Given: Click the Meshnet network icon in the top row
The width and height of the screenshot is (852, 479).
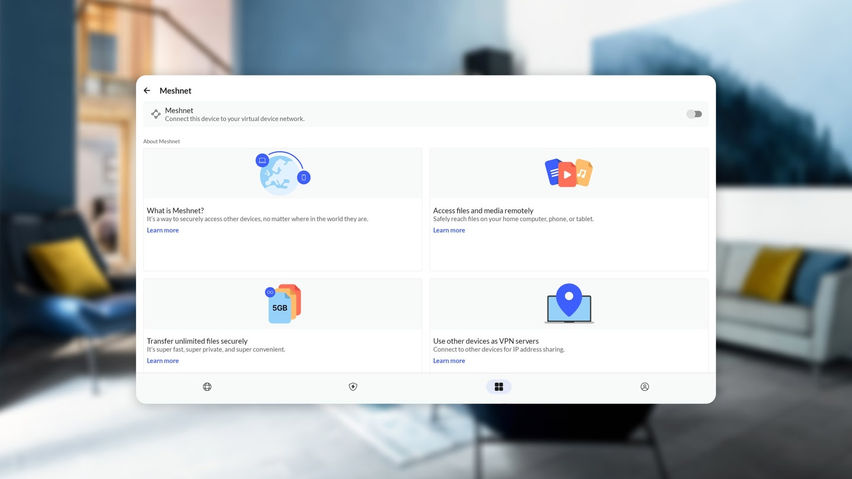Looking at the screenshot, I should [155, 114].
